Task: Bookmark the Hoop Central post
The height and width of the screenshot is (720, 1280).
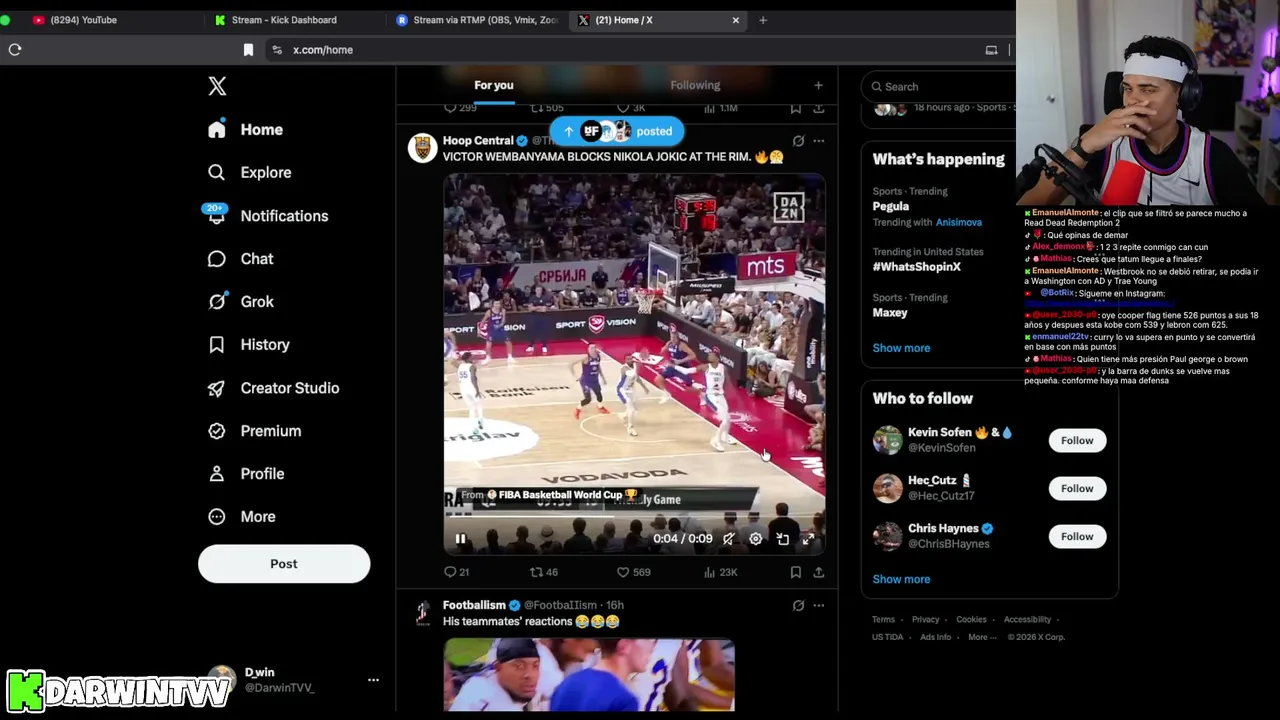Action: 796,572
